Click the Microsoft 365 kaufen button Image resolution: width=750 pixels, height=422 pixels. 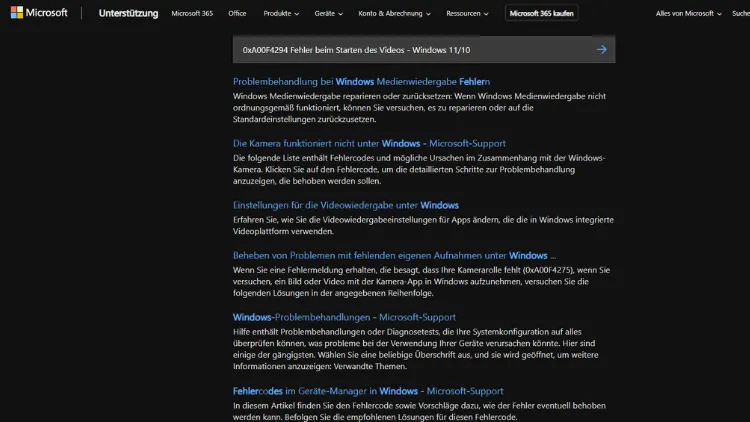click(541, 13)
